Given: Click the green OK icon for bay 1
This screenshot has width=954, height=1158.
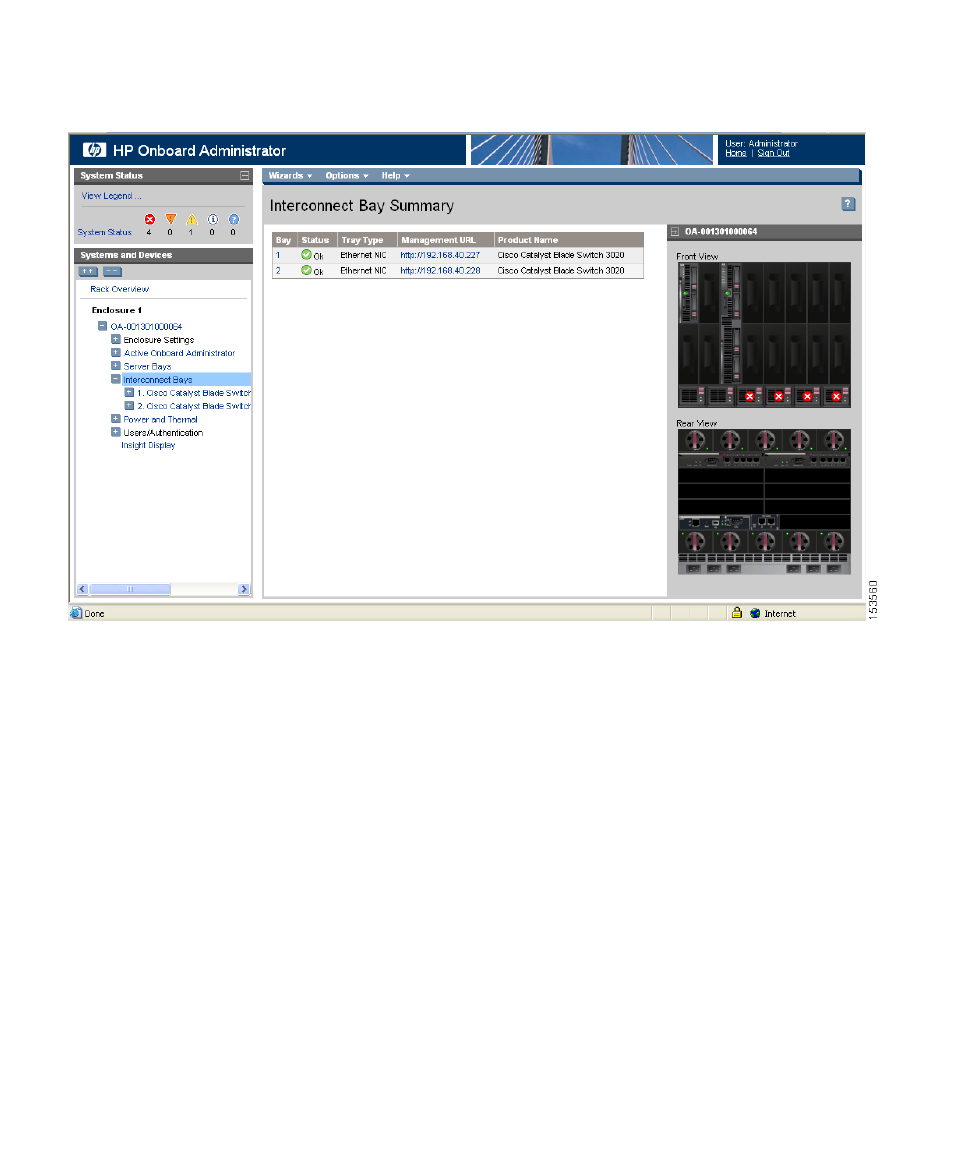Looking at the screenshot, I should click(x=306, y=255).
